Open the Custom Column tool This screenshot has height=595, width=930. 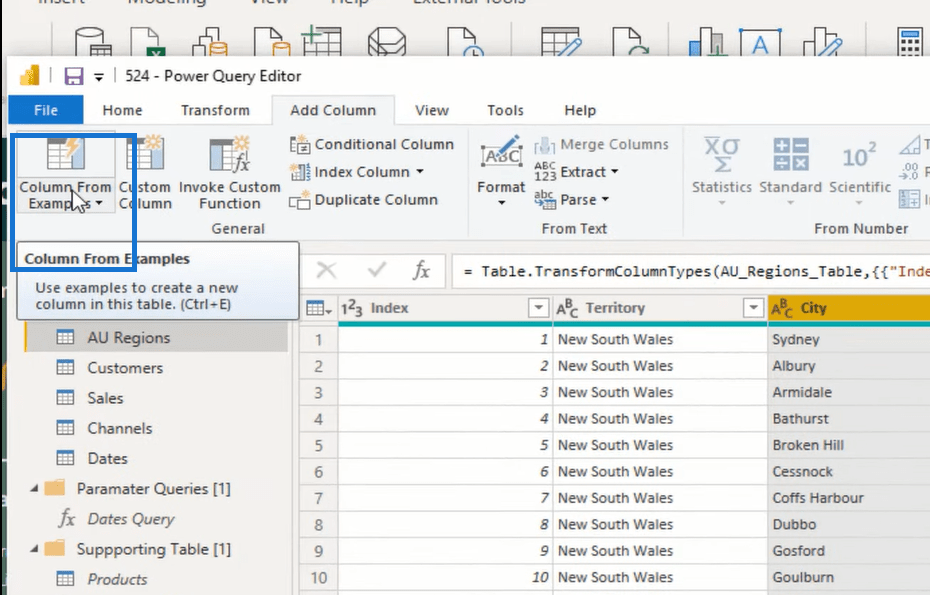click(145, 172)
